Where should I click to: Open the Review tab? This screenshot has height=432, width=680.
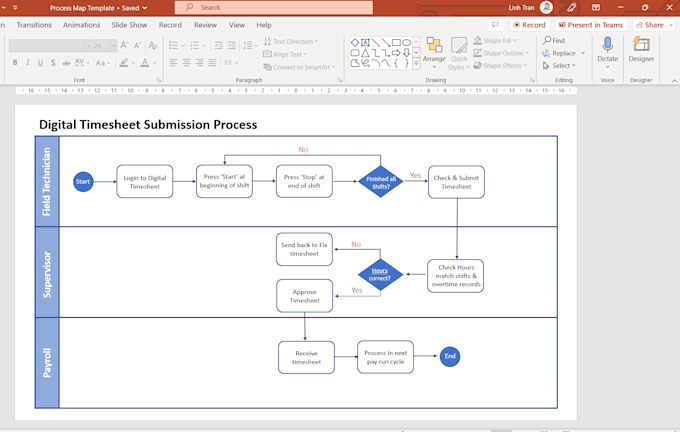205,25
